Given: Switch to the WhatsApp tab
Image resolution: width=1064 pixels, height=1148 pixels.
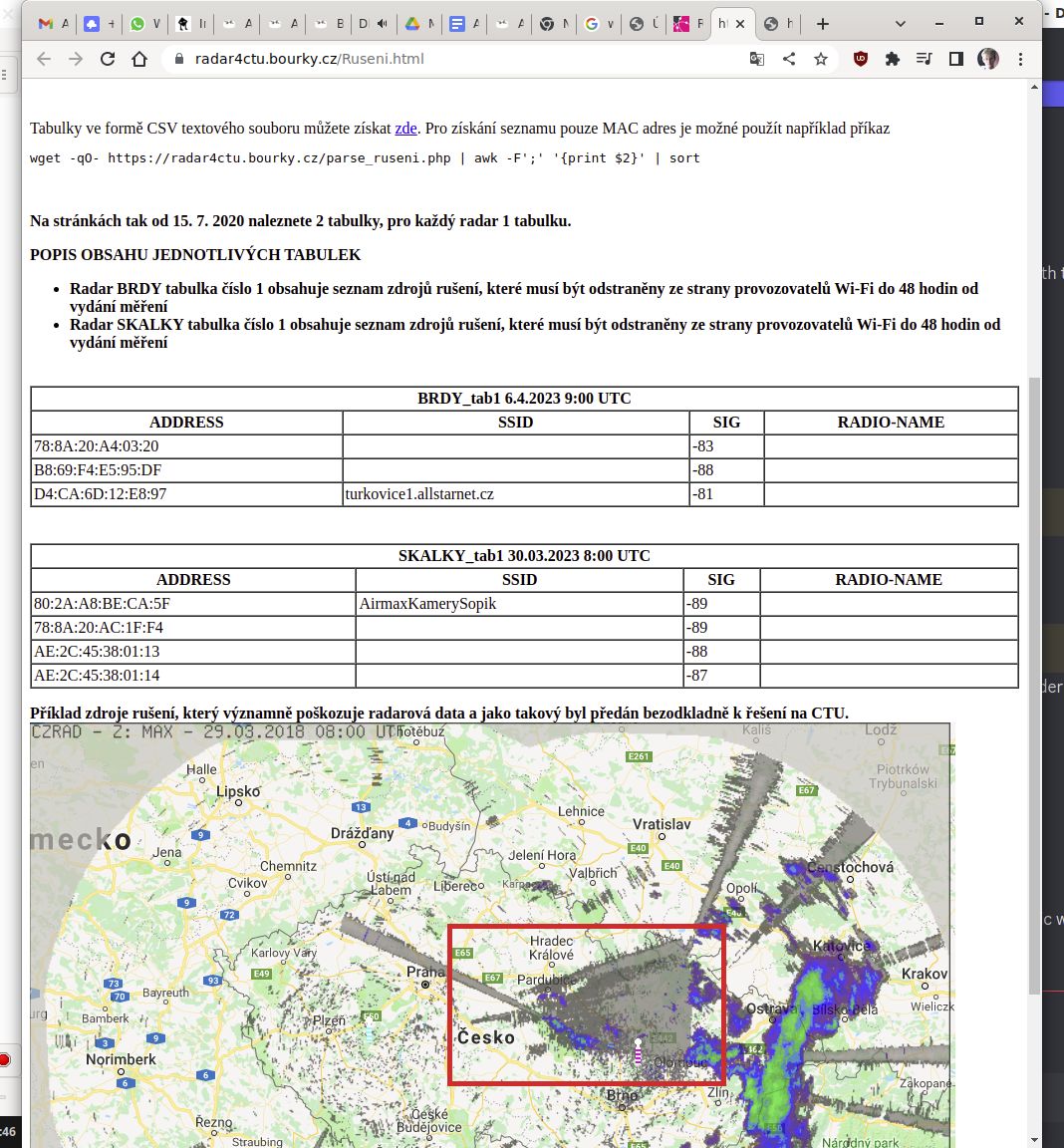Looking at the screenshot, I should click(137, 24).
